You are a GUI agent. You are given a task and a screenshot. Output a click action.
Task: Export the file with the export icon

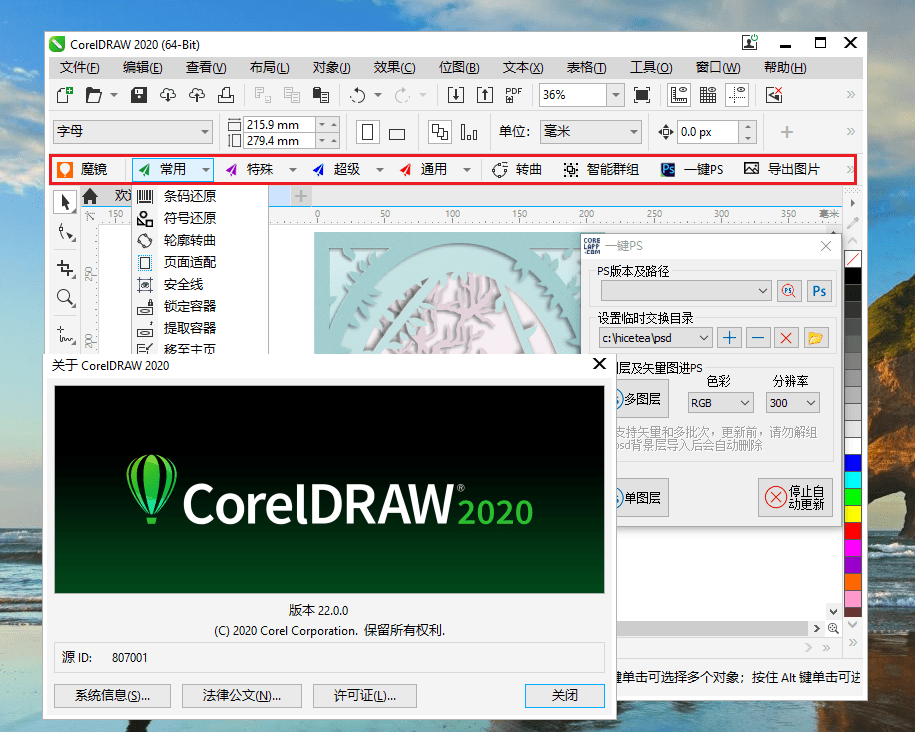[485, 95]
